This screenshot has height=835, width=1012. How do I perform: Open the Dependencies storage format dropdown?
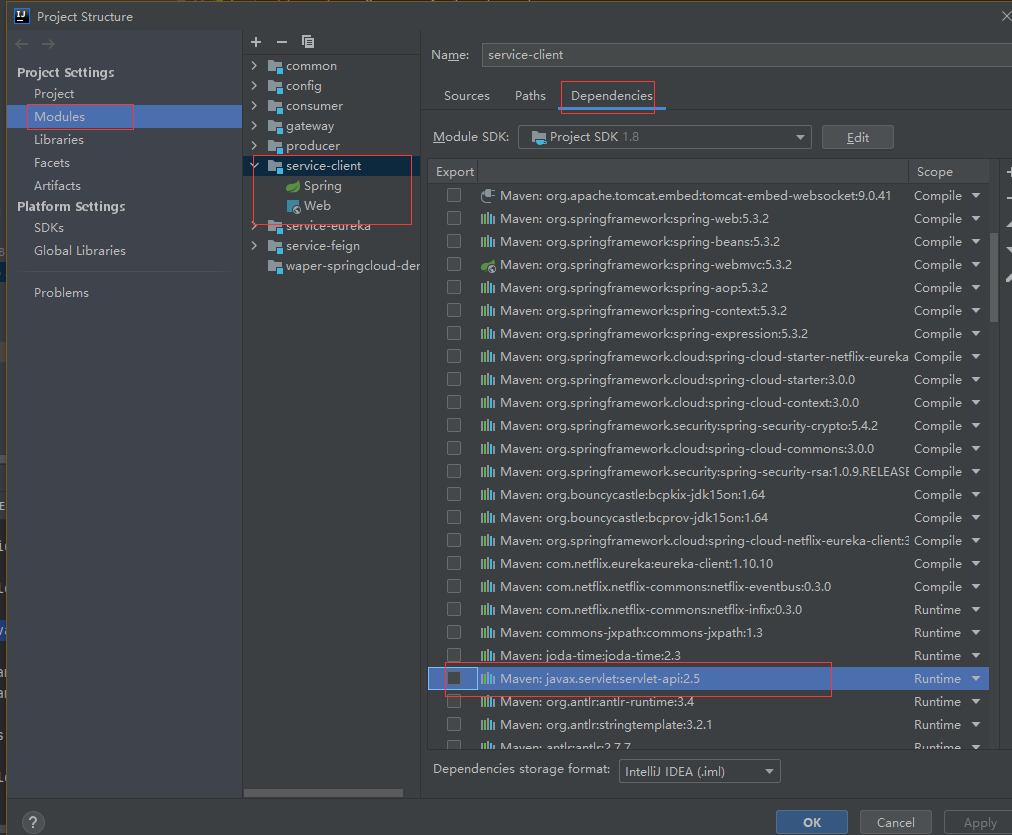click(x=699, y=772)
